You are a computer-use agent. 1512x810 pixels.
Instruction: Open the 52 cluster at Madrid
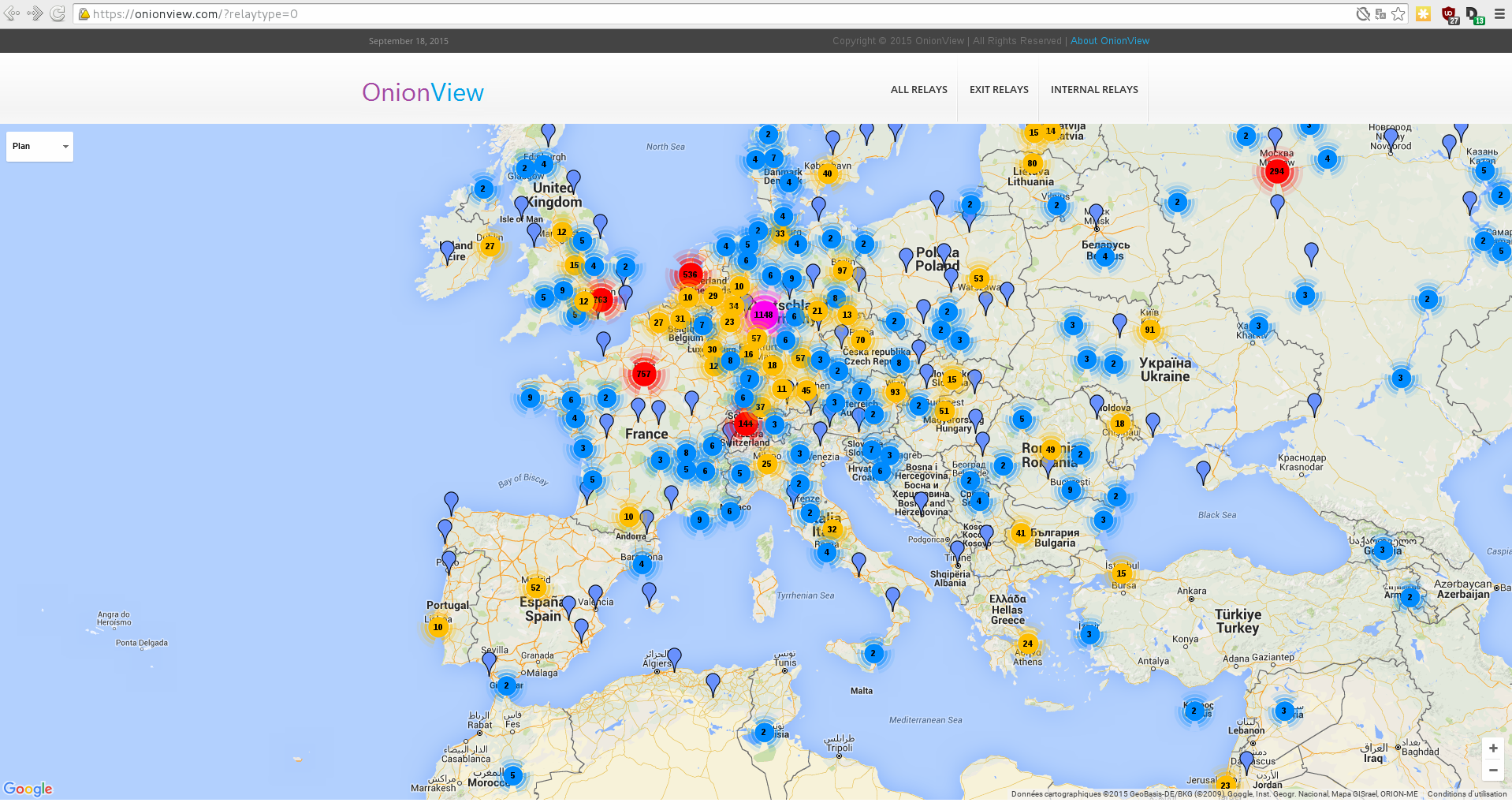coord(535,587)
